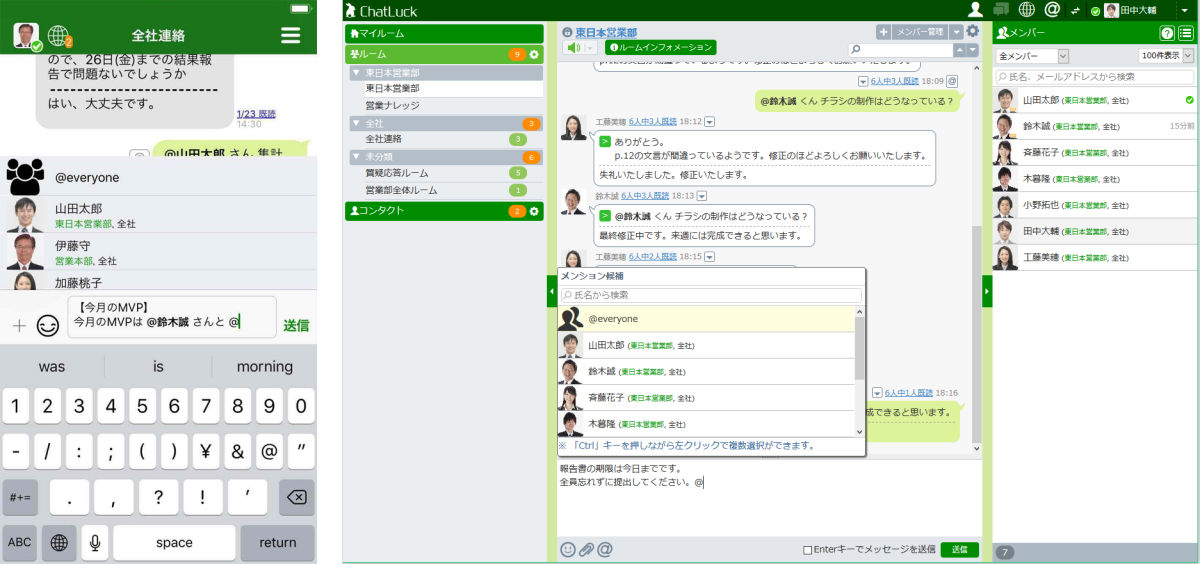Tap the globe icon in mobile header

point(60,37)
